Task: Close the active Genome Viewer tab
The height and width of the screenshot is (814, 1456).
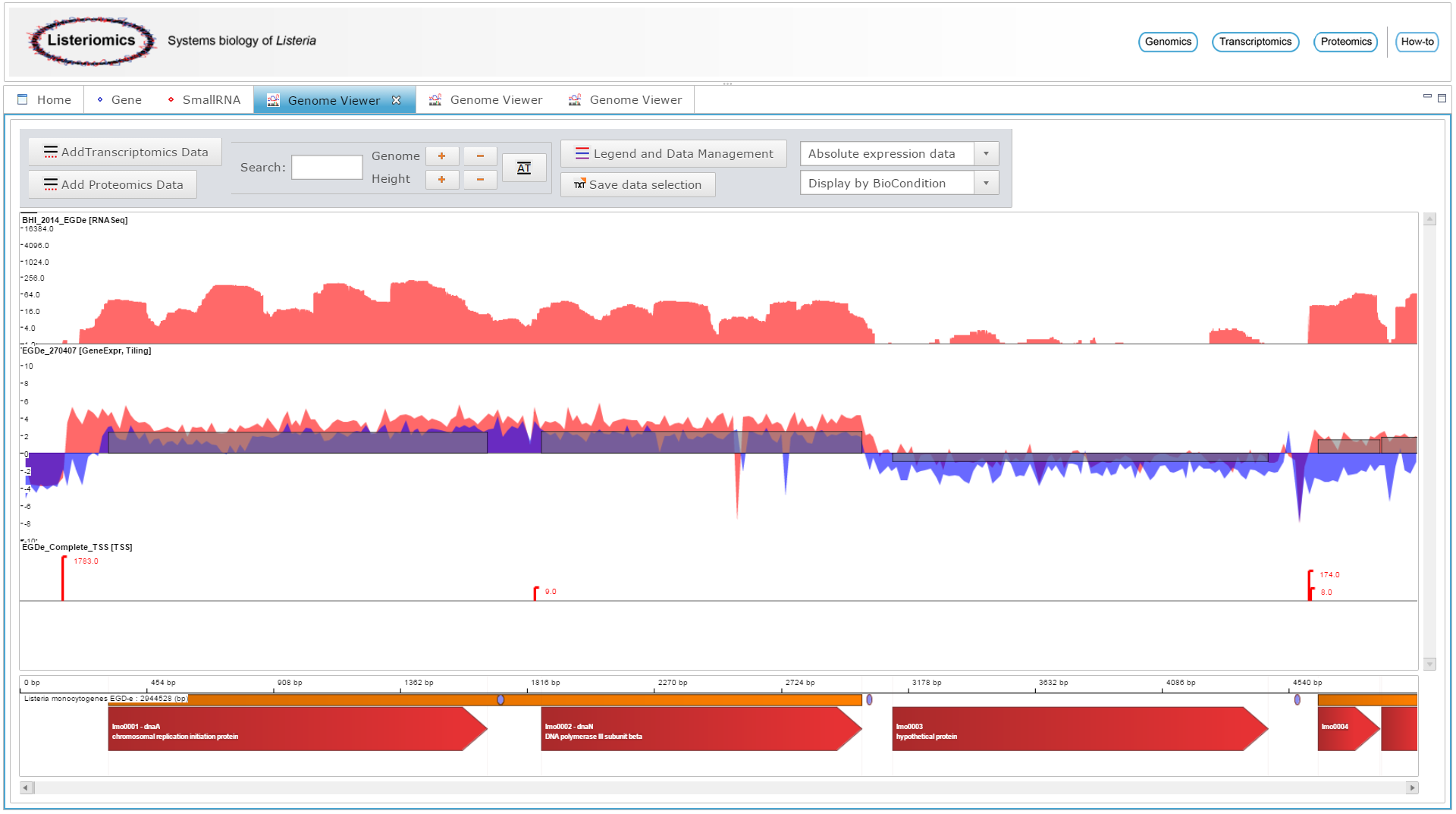Action: point(396,100)
